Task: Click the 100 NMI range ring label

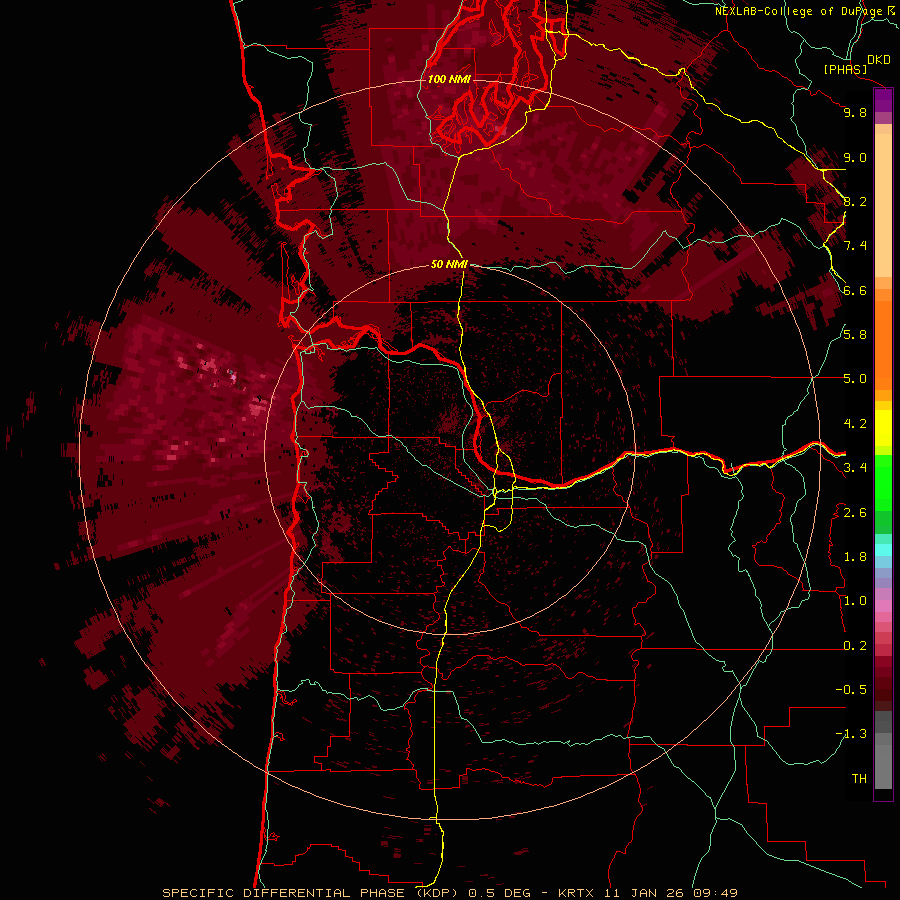Action: [x=449, y=79]
